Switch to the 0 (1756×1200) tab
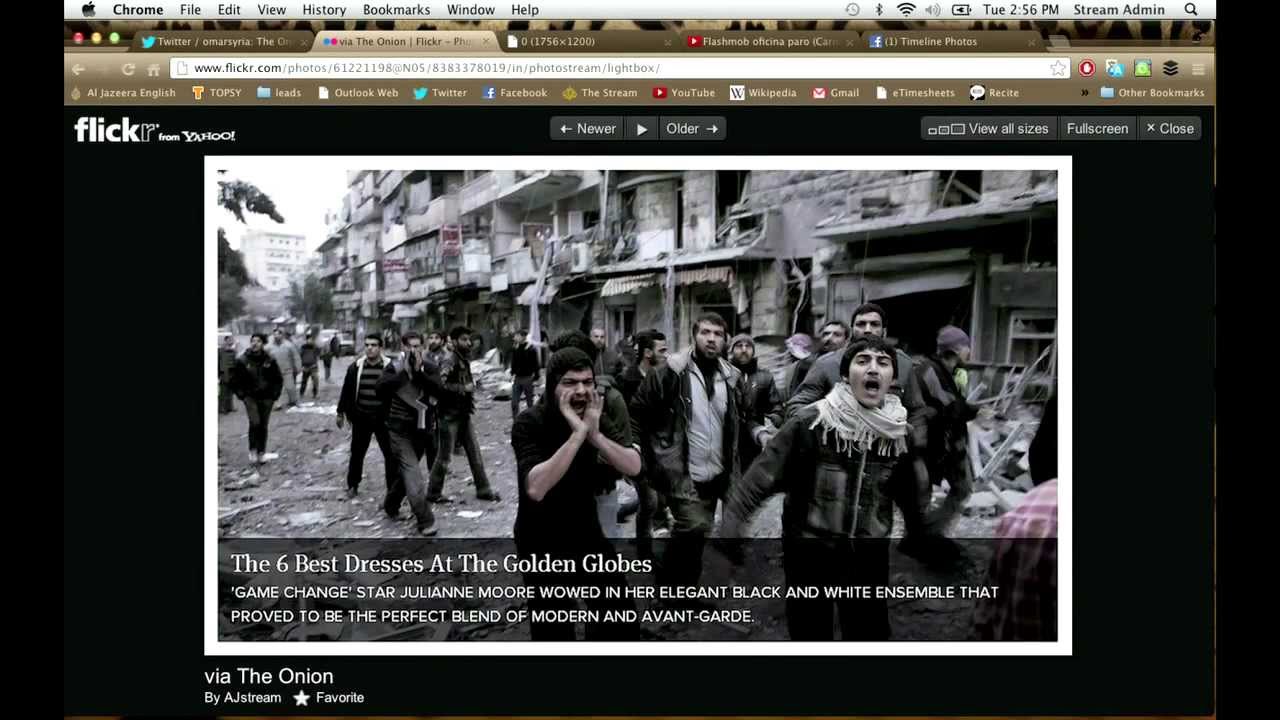1280x720 pixels. click(x=590, y=42)
